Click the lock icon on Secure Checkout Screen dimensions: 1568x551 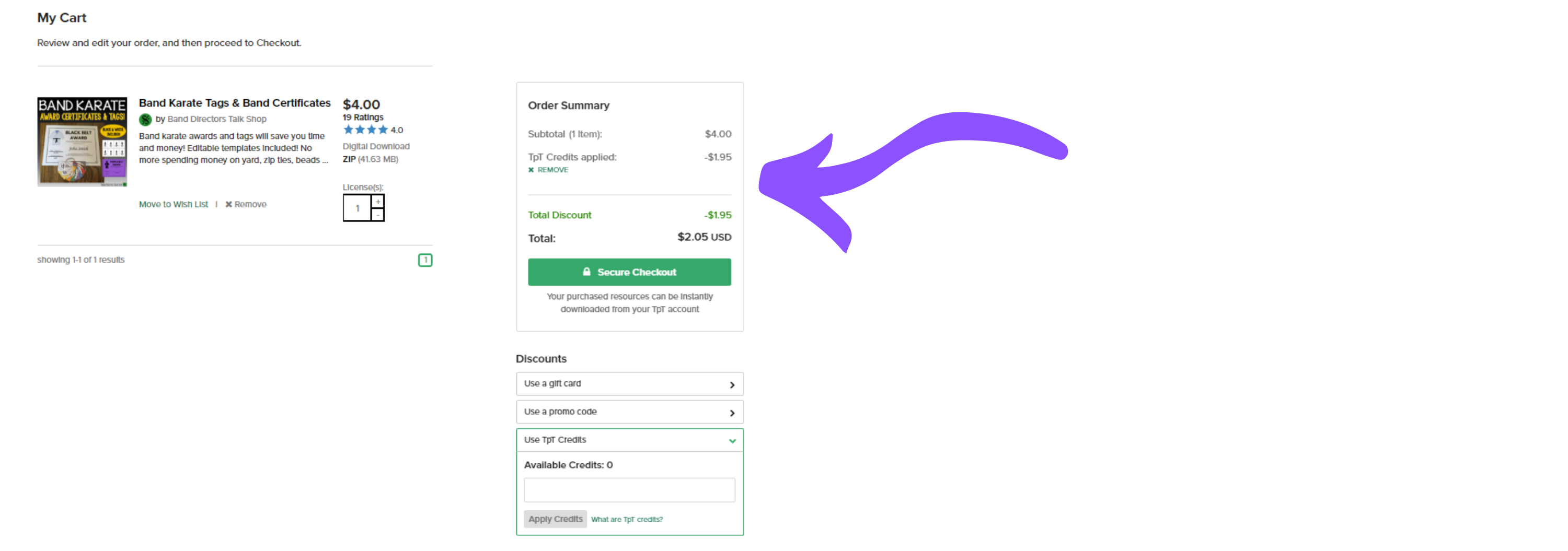pyautogui.click(x=587, y=272)
